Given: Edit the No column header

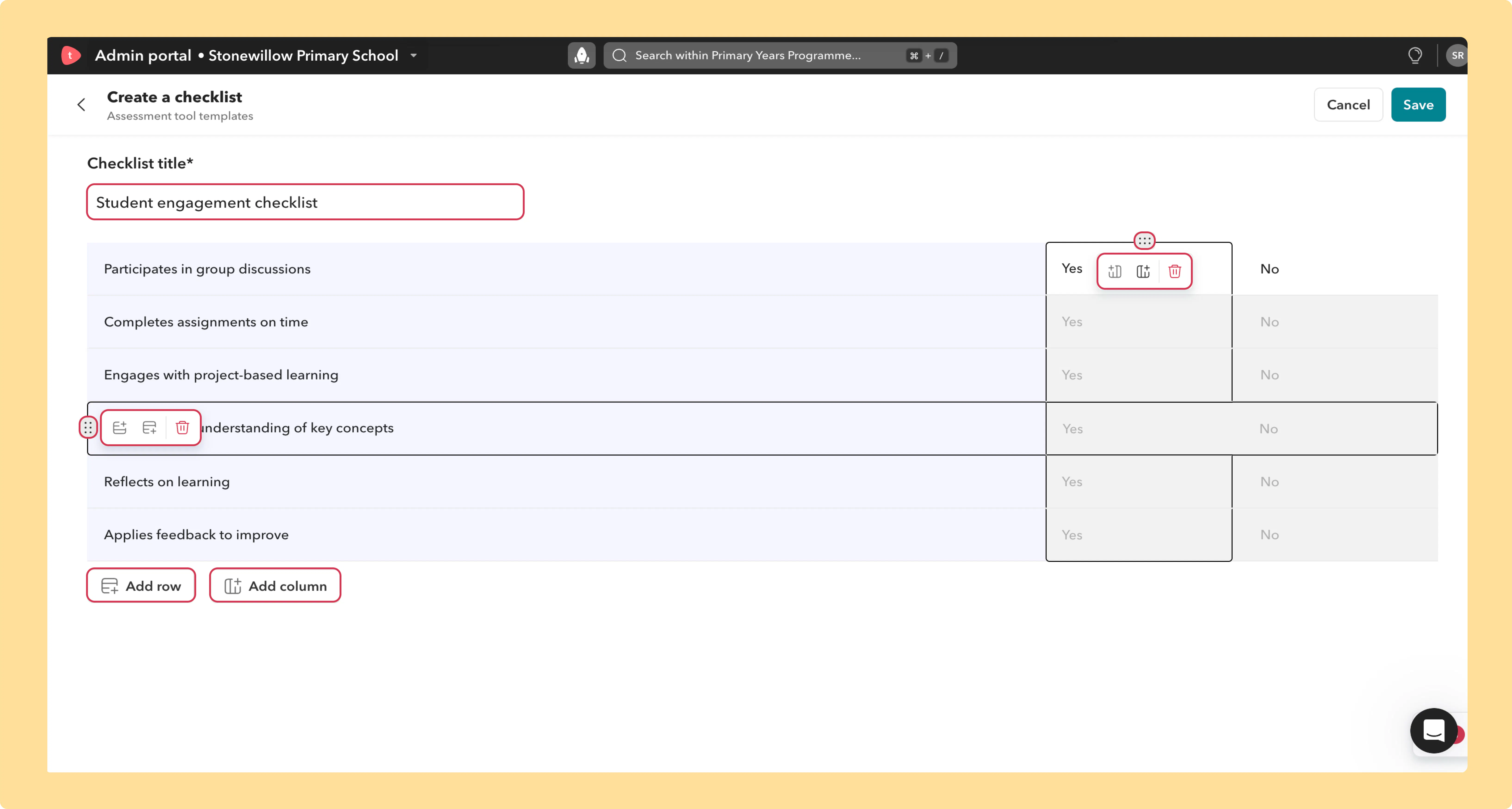Looking at the screenshot, I should pos(1269,269).
